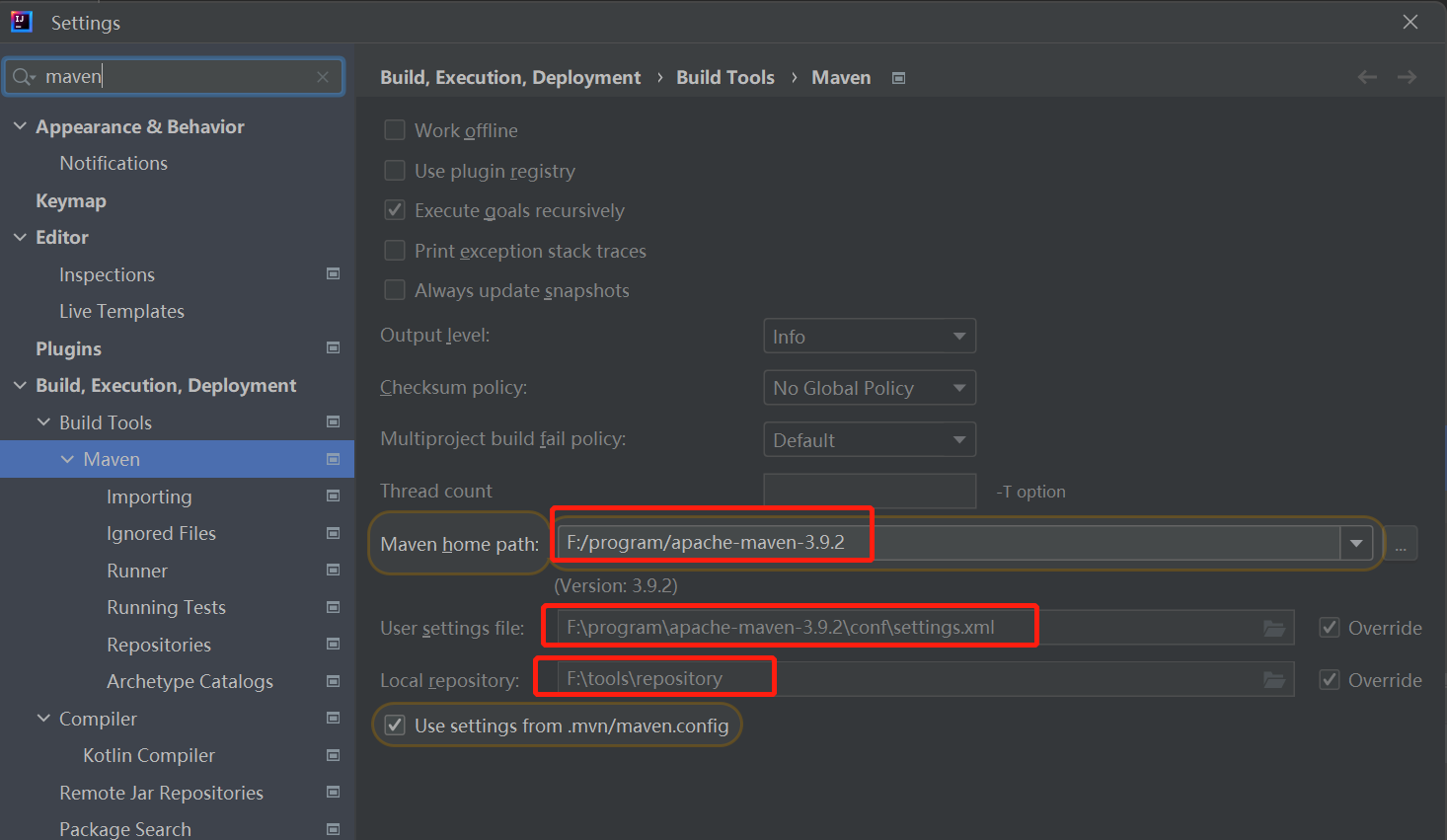Click project icon on Ignored Files row
The height and width of the screenshot is (840, 1447).
(x=334, y=533)
